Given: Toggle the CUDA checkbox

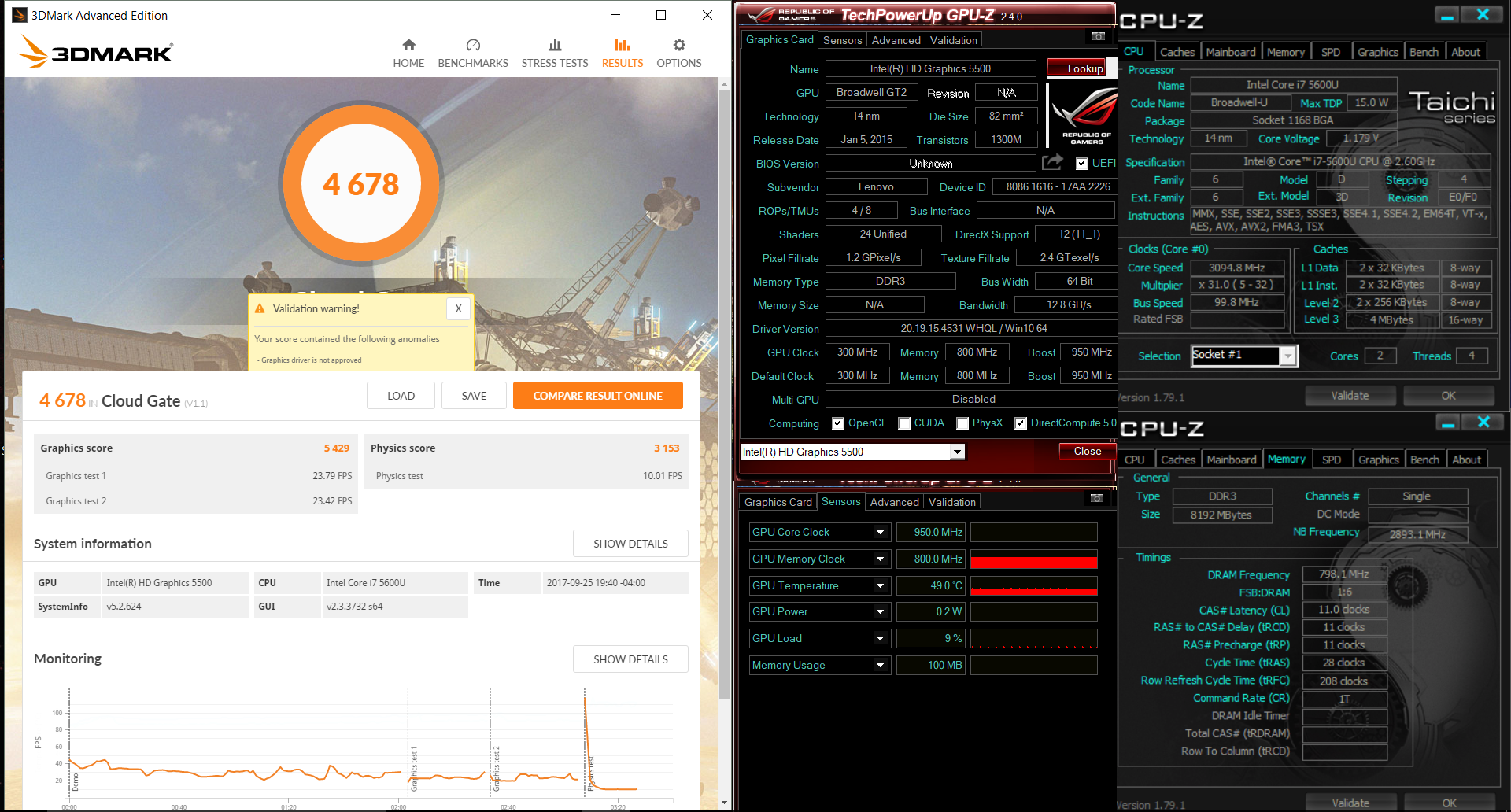Looking at the screenshot, I should (x=904, y=423).
